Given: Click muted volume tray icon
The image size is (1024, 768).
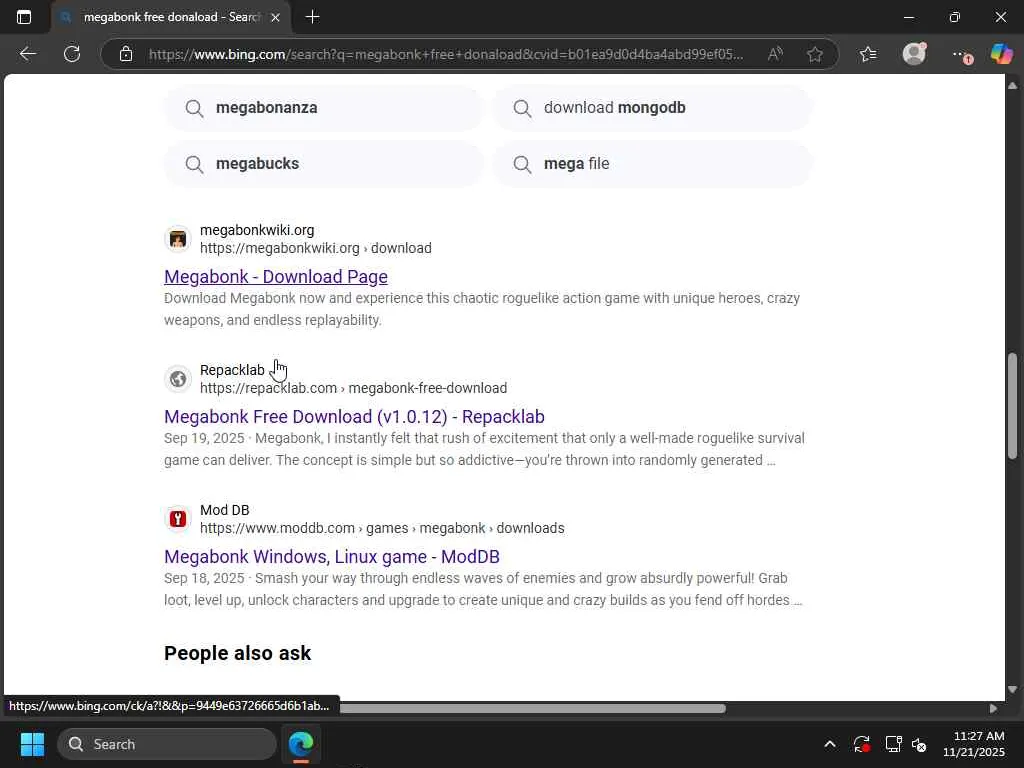Looking at the screenshot, I should coord(919,744).
